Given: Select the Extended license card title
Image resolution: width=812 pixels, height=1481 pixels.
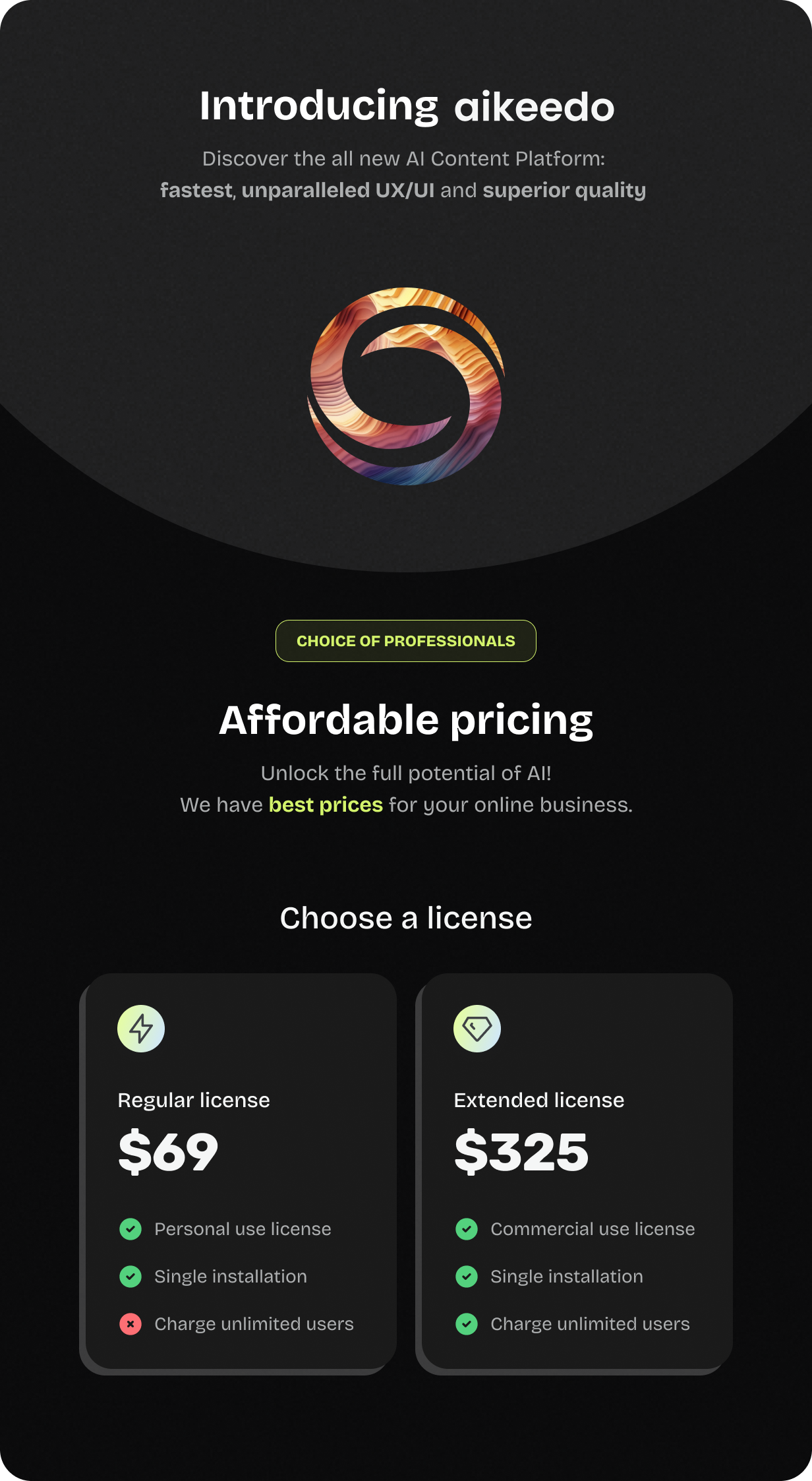Looking at the screenshot, I should pos(538,1101).
